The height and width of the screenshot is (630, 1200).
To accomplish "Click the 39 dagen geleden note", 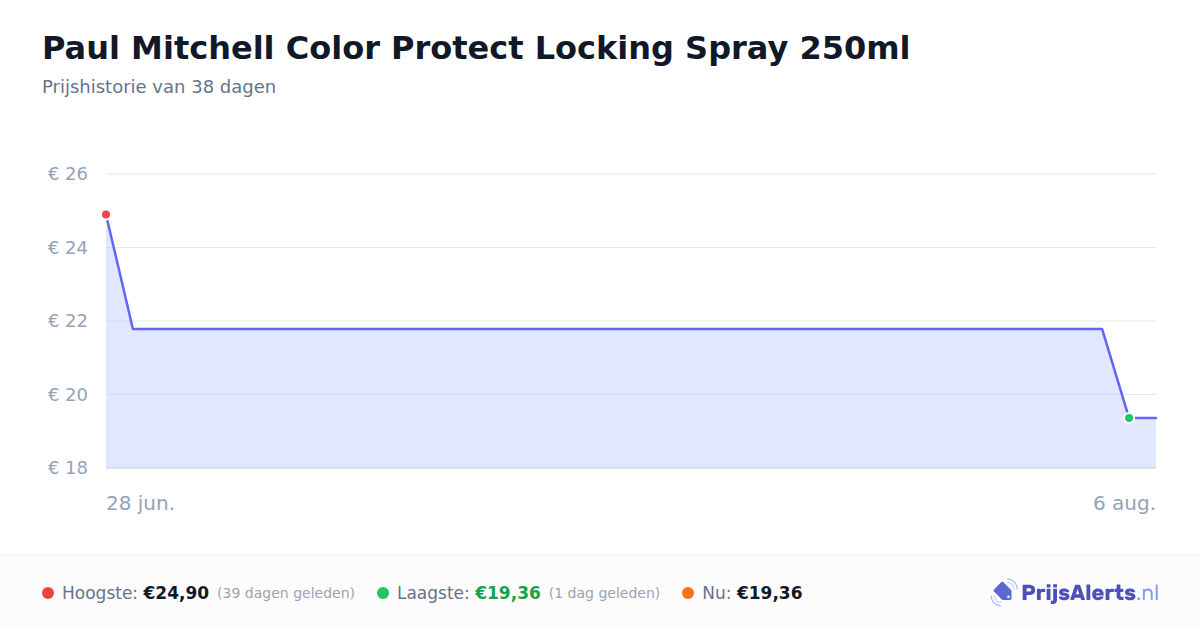I will 286,593.
